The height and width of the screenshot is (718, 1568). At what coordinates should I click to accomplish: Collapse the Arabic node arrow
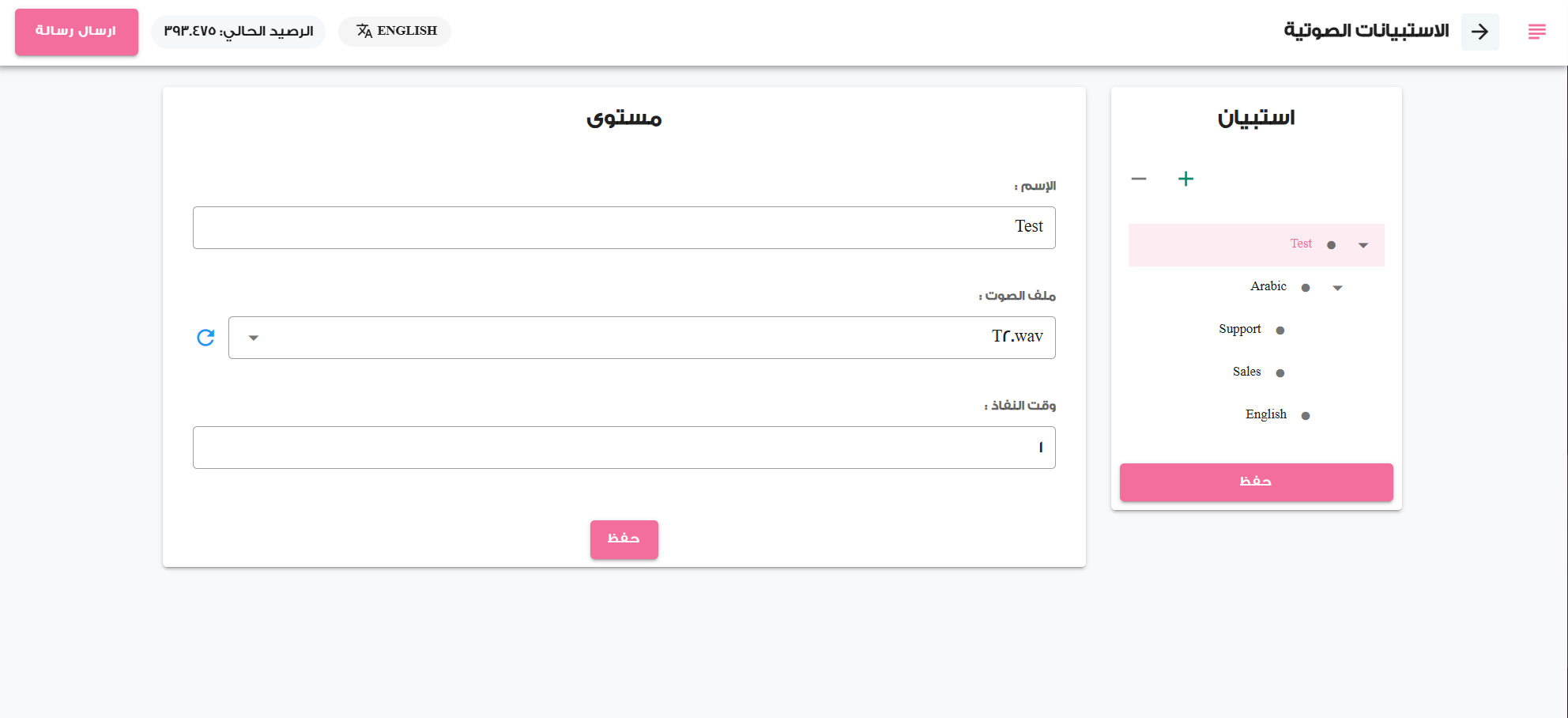pyautogui.click(x=1337, y=288)
